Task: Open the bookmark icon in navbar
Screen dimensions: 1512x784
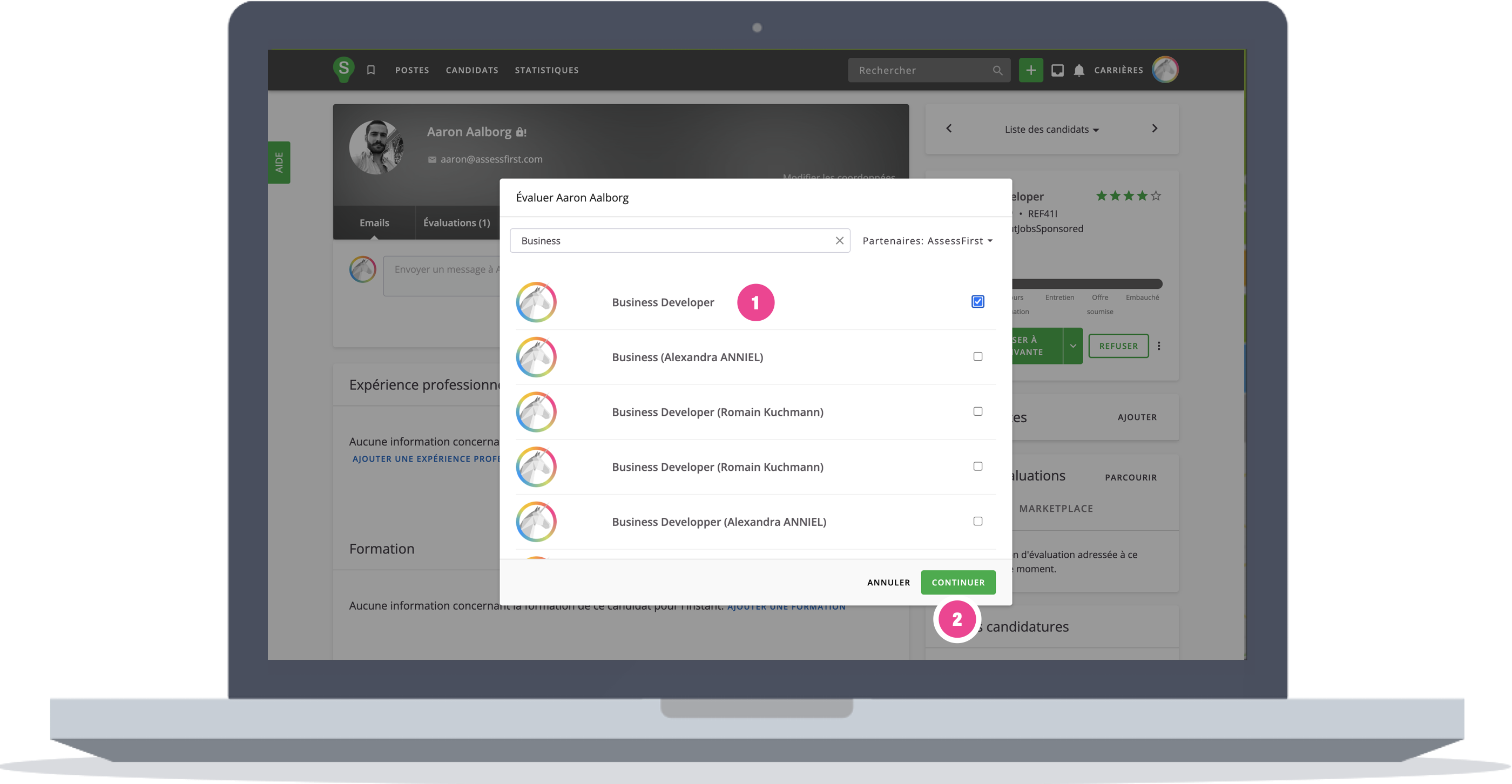Action: pyautogui.click(x=371, y=70)
